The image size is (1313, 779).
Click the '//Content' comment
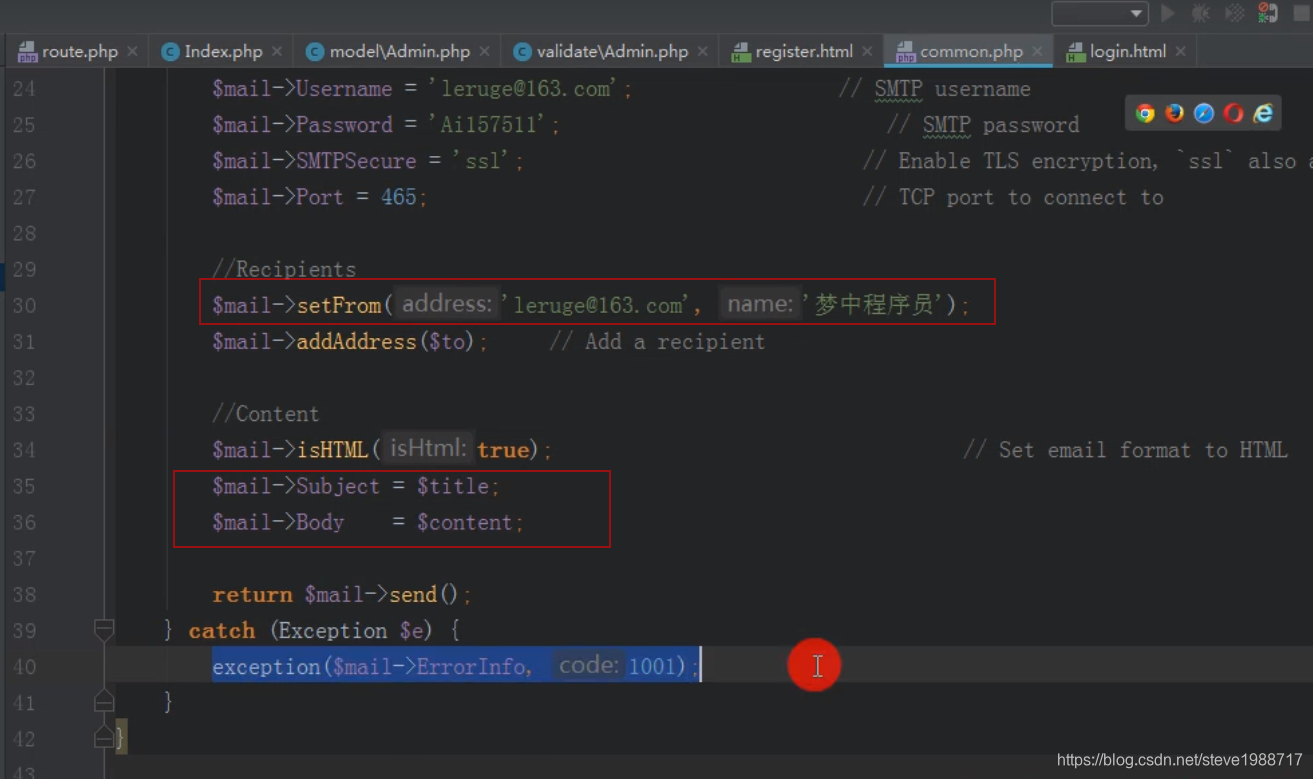(266, 414)
